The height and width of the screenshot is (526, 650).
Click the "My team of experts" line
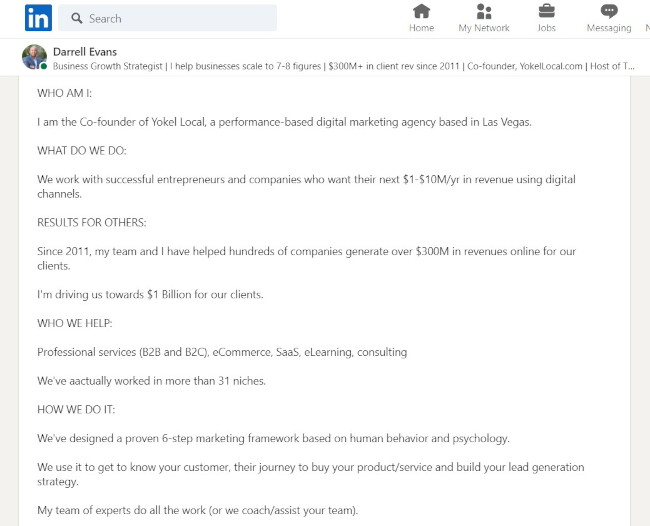click(x=197, y=510)
